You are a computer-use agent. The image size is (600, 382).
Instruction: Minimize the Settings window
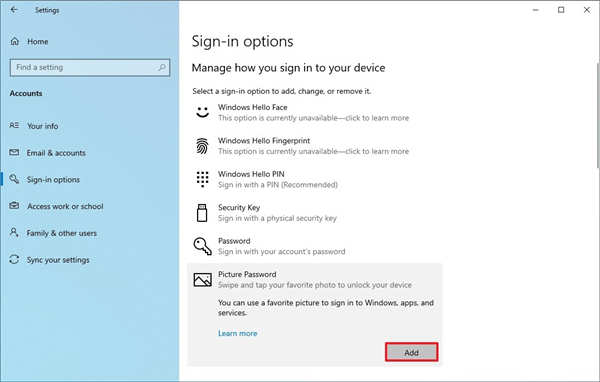click(536, 10)
